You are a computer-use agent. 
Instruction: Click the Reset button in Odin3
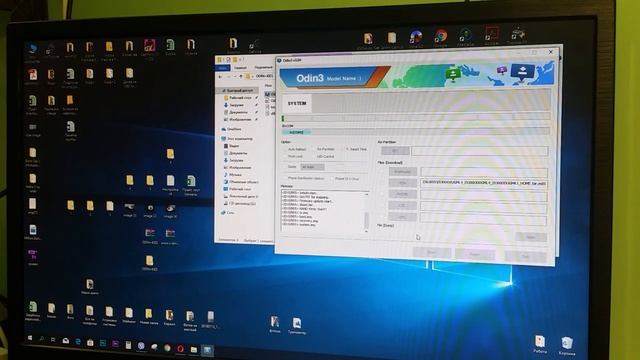(475, 255)
